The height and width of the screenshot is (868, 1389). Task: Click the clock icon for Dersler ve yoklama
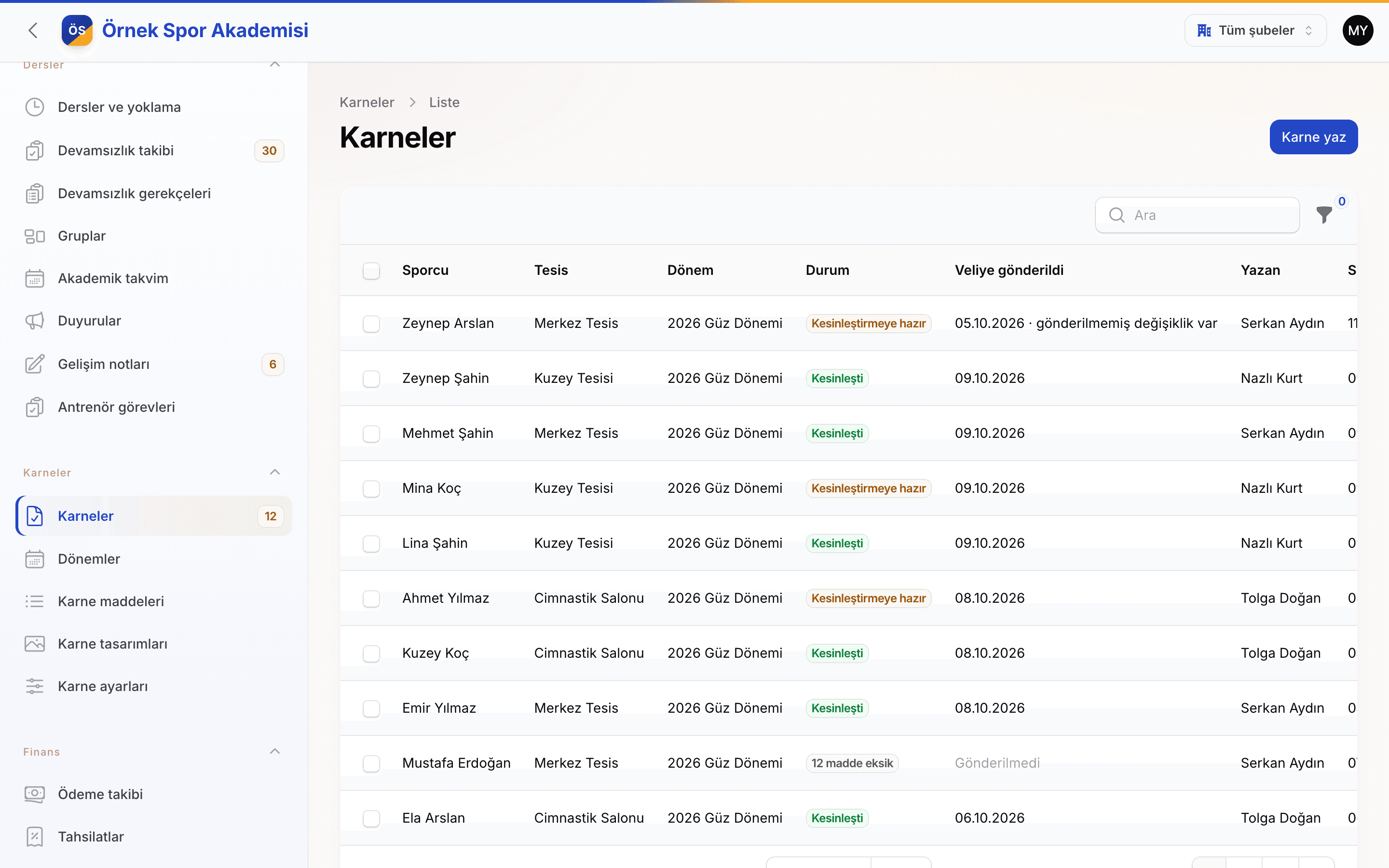pyautogui.click(x=34, y=108)
